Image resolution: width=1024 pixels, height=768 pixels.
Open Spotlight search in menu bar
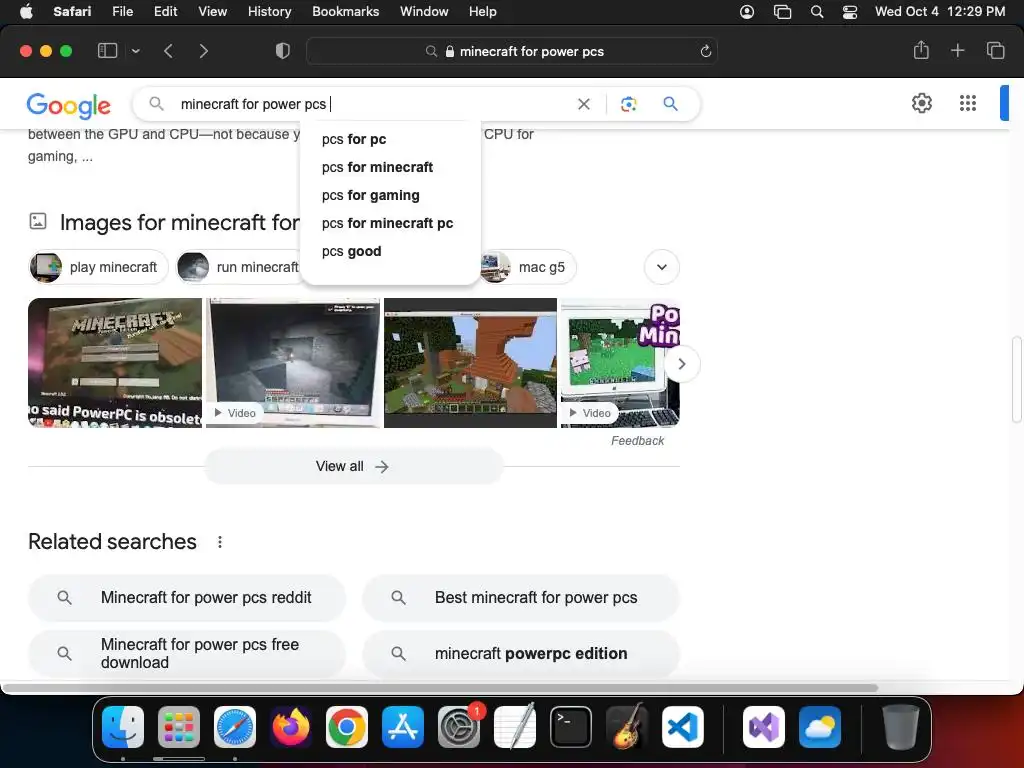[816, 12]
